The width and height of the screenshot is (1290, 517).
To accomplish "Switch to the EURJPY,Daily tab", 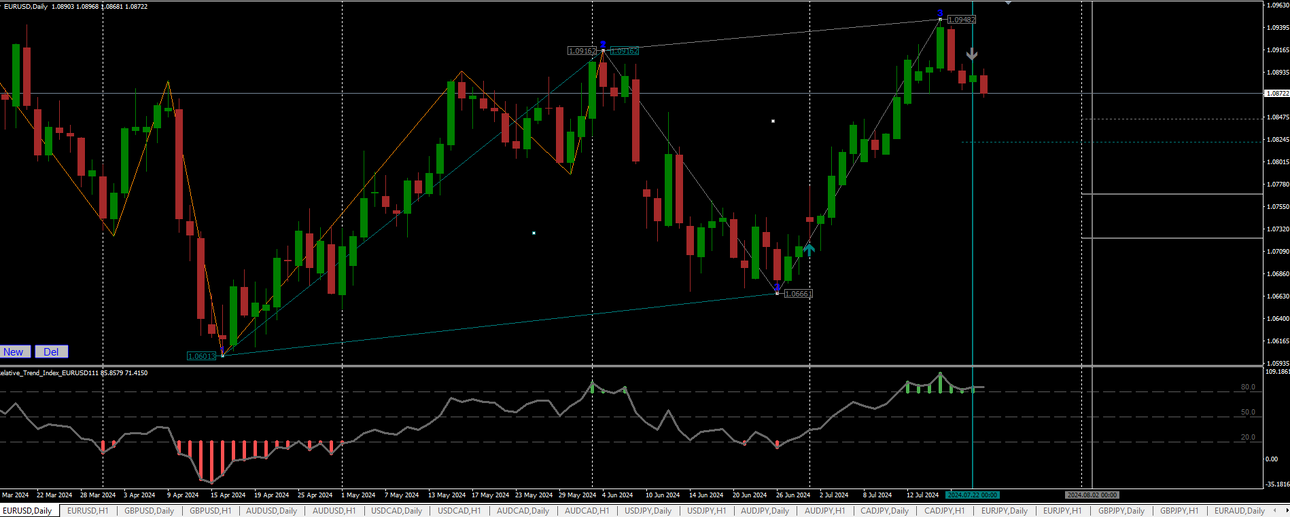I will [x=1004, y=511].
